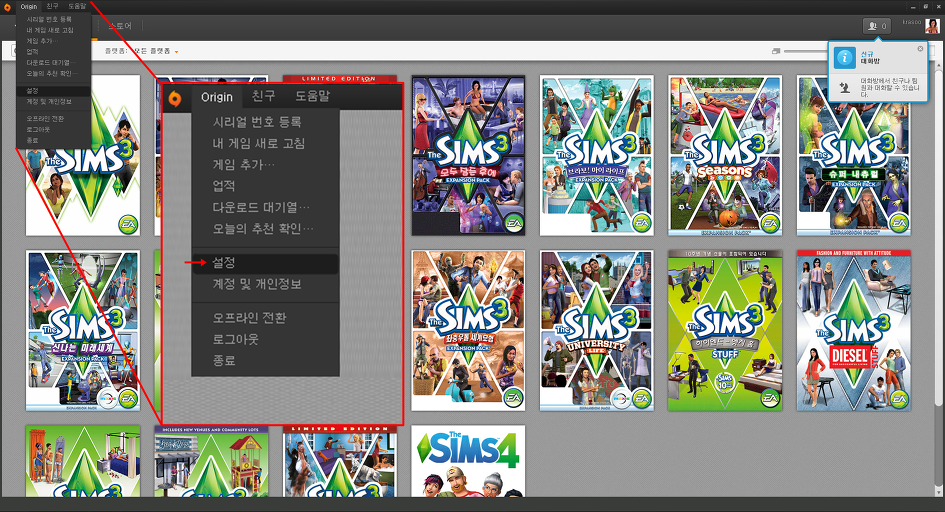Switch to the 스토어 tab

coord(120,26)
